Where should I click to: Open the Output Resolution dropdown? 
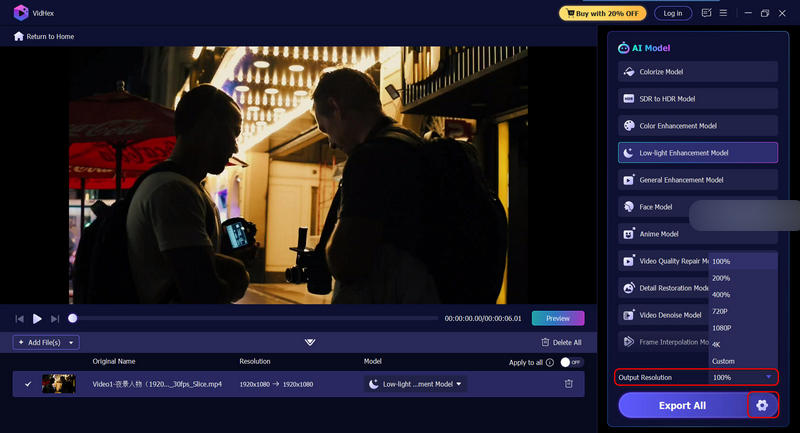click(742, 377)
